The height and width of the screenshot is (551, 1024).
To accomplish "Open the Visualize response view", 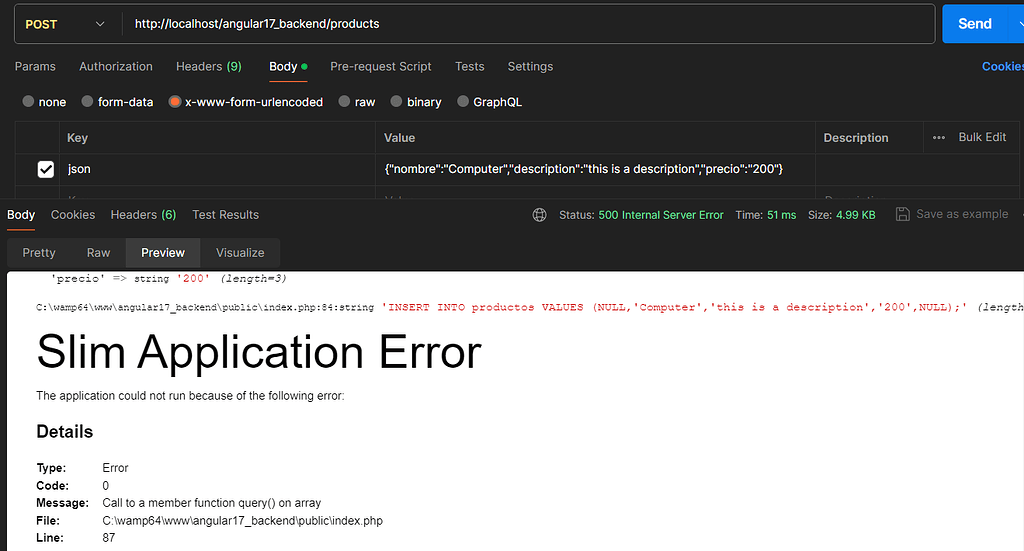I will coord(240,253).
